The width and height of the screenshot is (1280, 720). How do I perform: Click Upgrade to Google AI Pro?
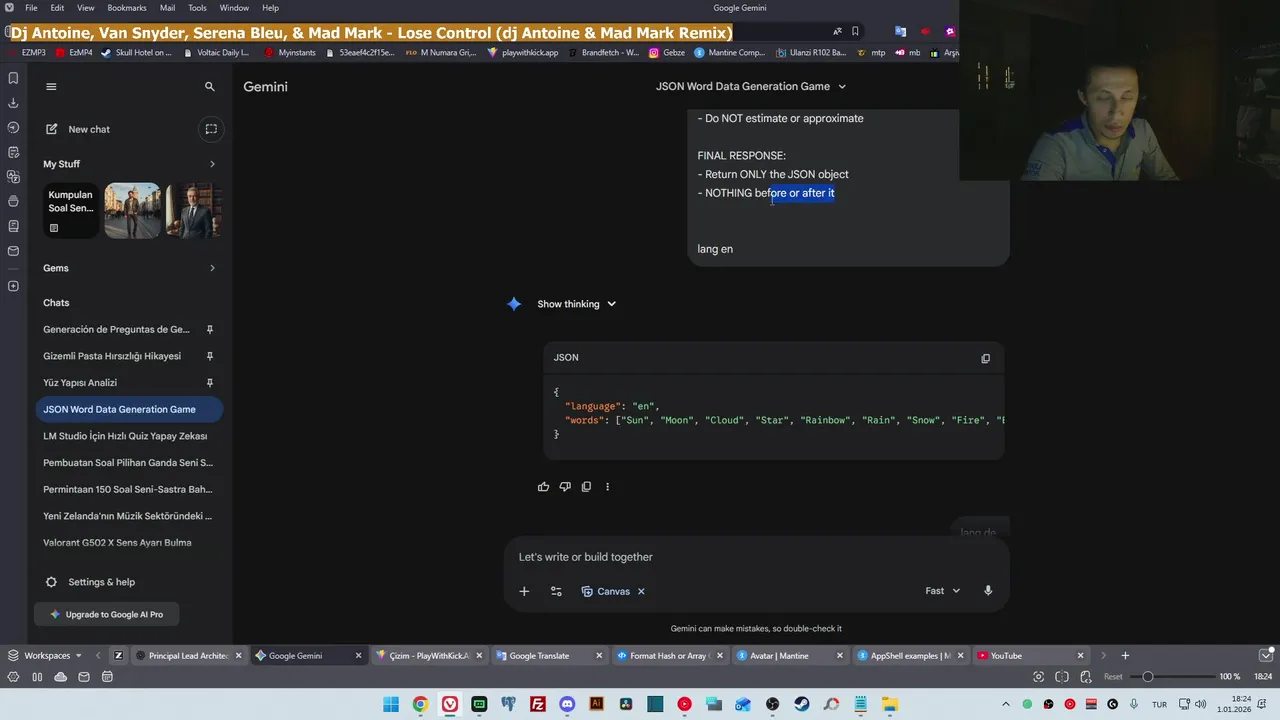pyautogui.click(x=106, y=614)
